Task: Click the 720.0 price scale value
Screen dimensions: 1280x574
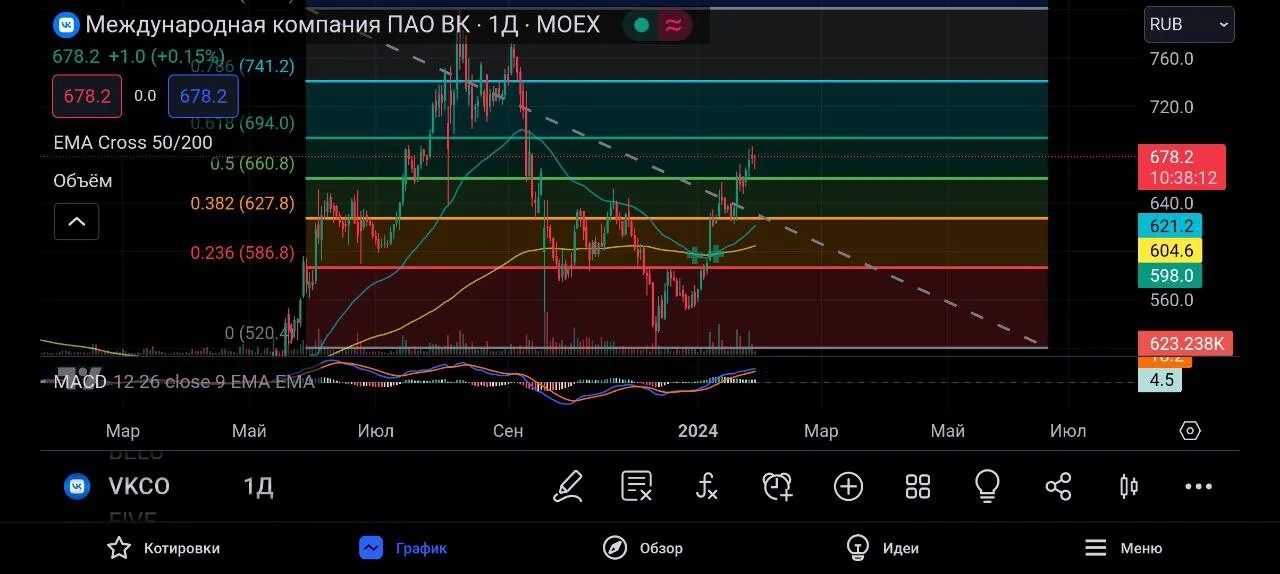Action: point(1172,107)
